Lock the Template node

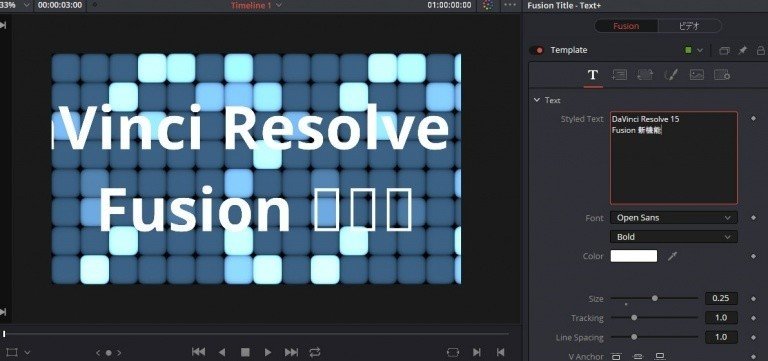click(x=761, y=50)
